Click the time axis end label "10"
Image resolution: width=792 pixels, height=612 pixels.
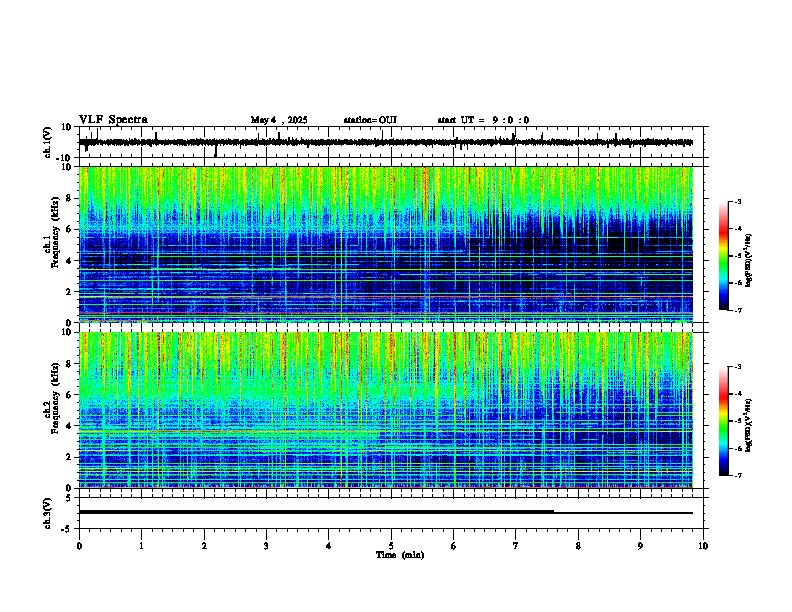703,545
